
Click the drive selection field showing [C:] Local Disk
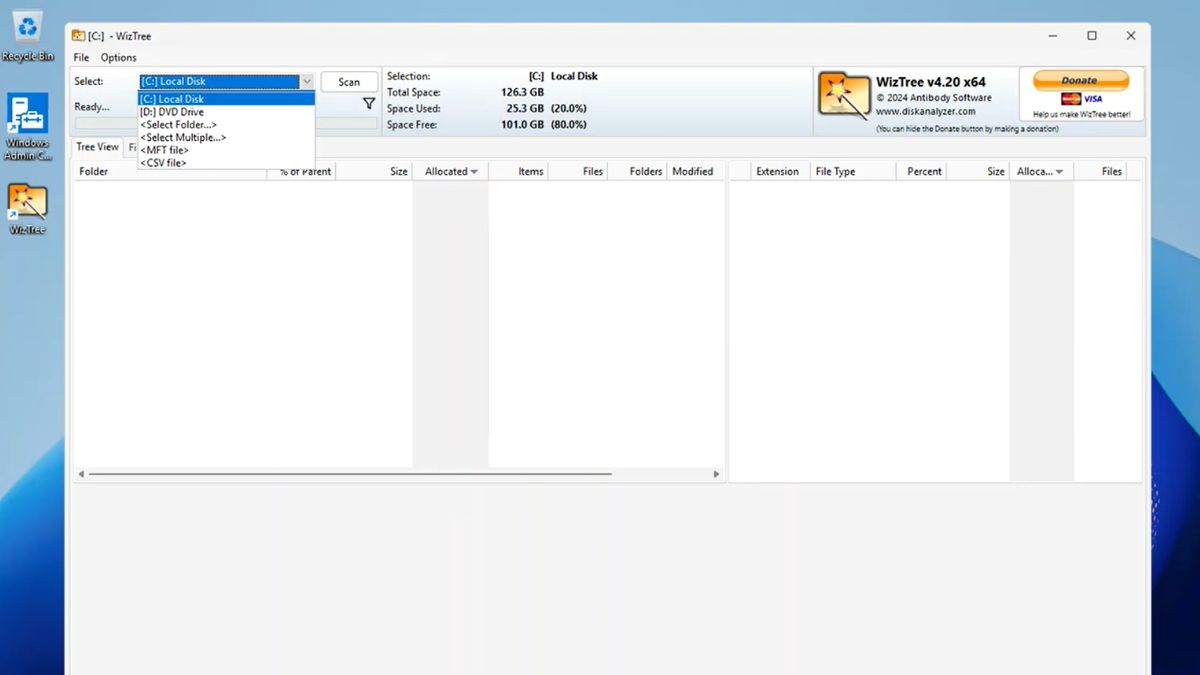tap(219, 82)
